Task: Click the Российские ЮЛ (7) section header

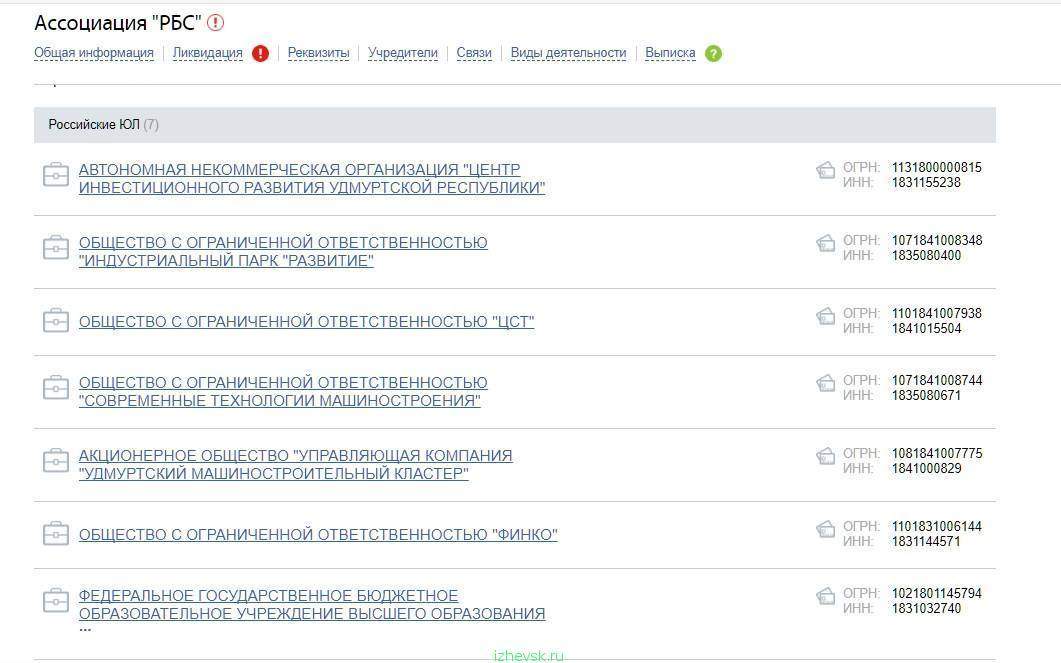Action: [515, 124]
